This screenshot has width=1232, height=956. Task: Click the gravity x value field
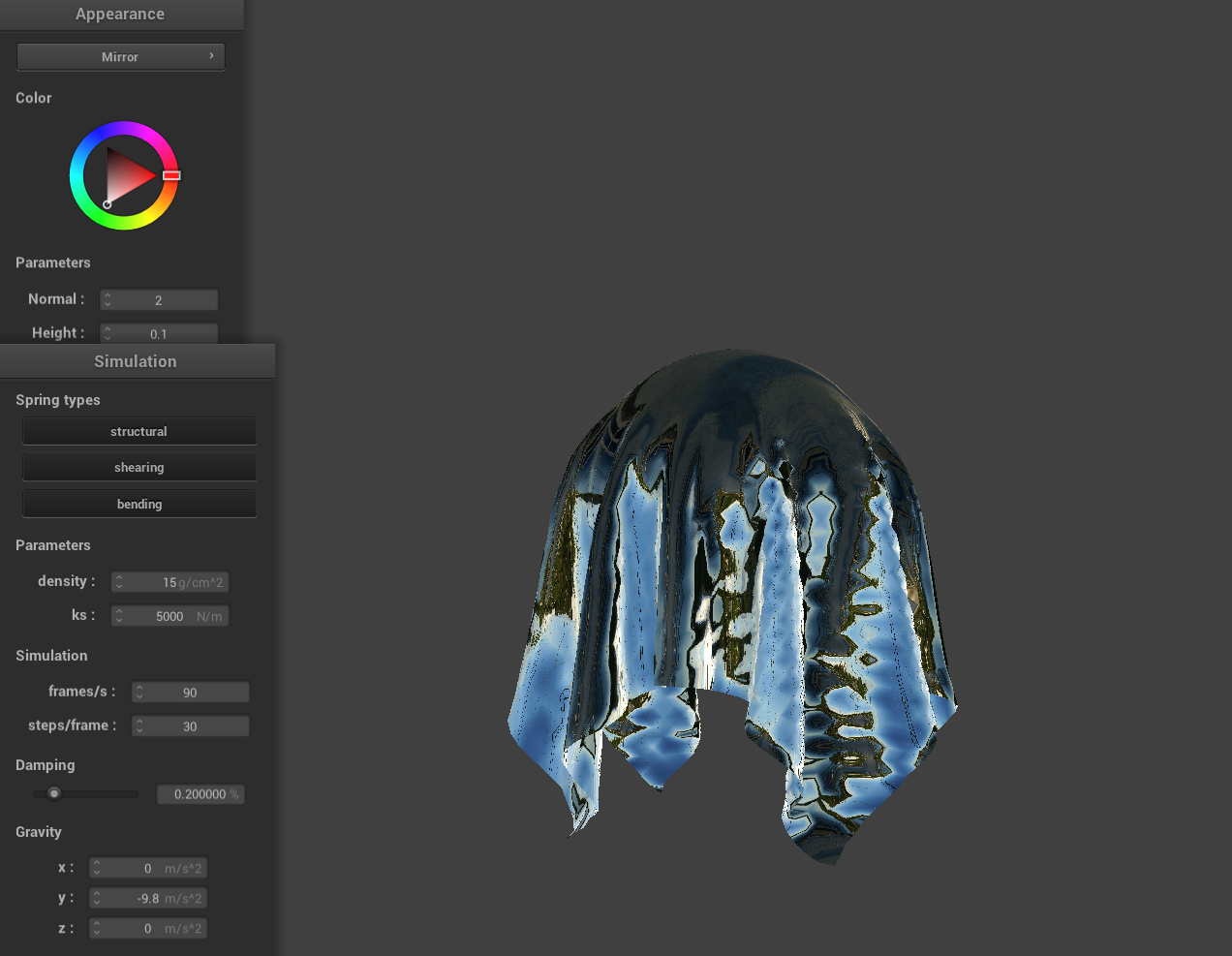148,868
